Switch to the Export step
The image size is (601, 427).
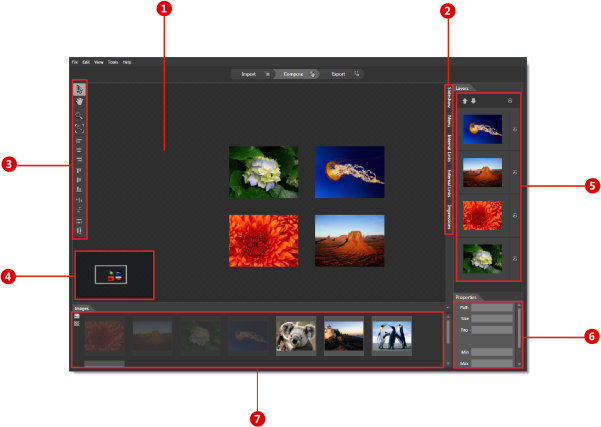pos(338,74)
